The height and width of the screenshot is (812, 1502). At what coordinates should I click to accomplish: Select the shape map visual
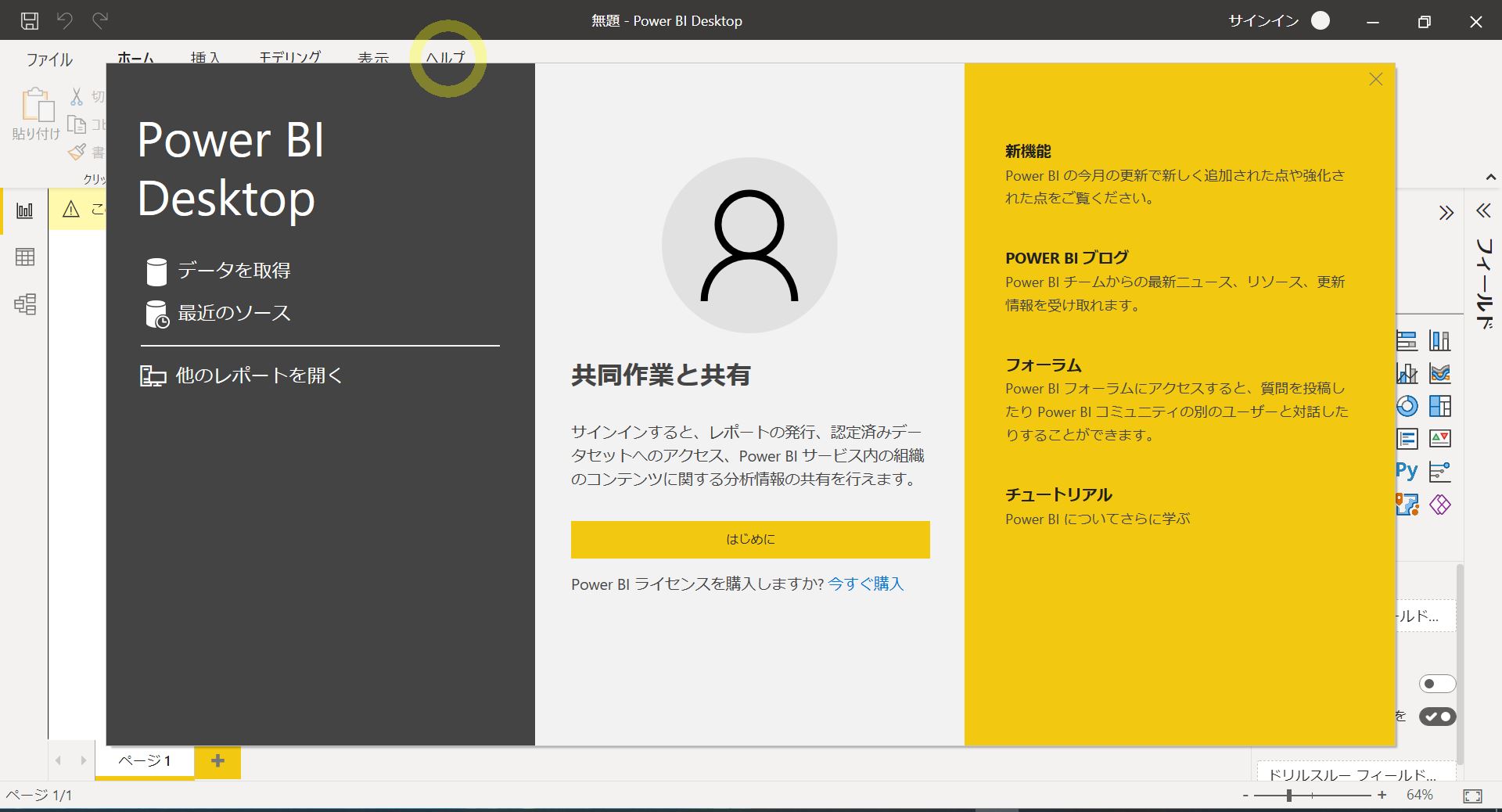pos(1407,505)
